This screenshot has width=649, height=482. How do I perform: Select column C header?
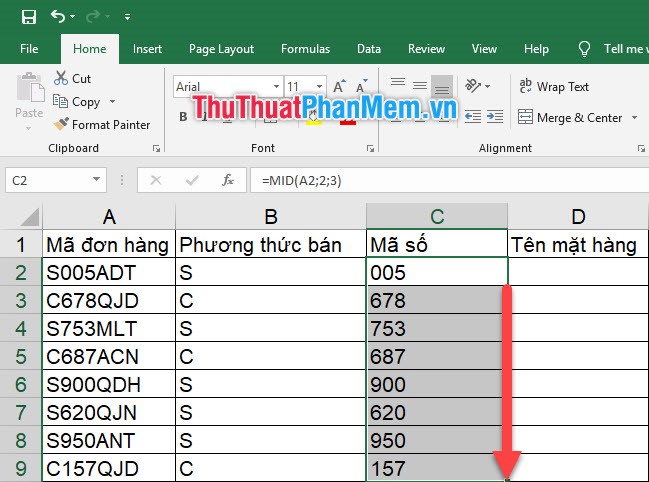(437, 216)
